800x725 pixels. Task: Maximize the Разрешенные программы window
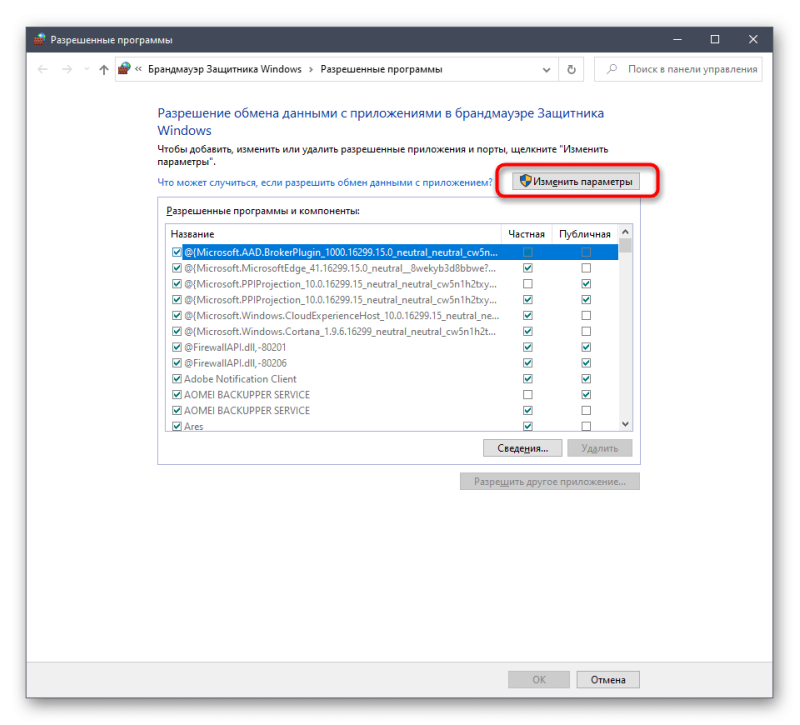click(x=715, y=39)
